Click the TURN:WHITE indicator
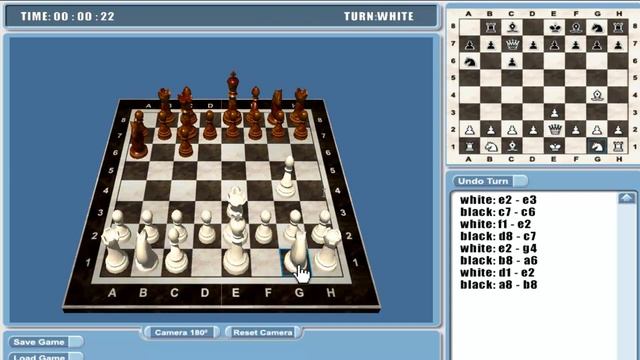Screen dimensions: 640x360 click(x=379, y=16)
